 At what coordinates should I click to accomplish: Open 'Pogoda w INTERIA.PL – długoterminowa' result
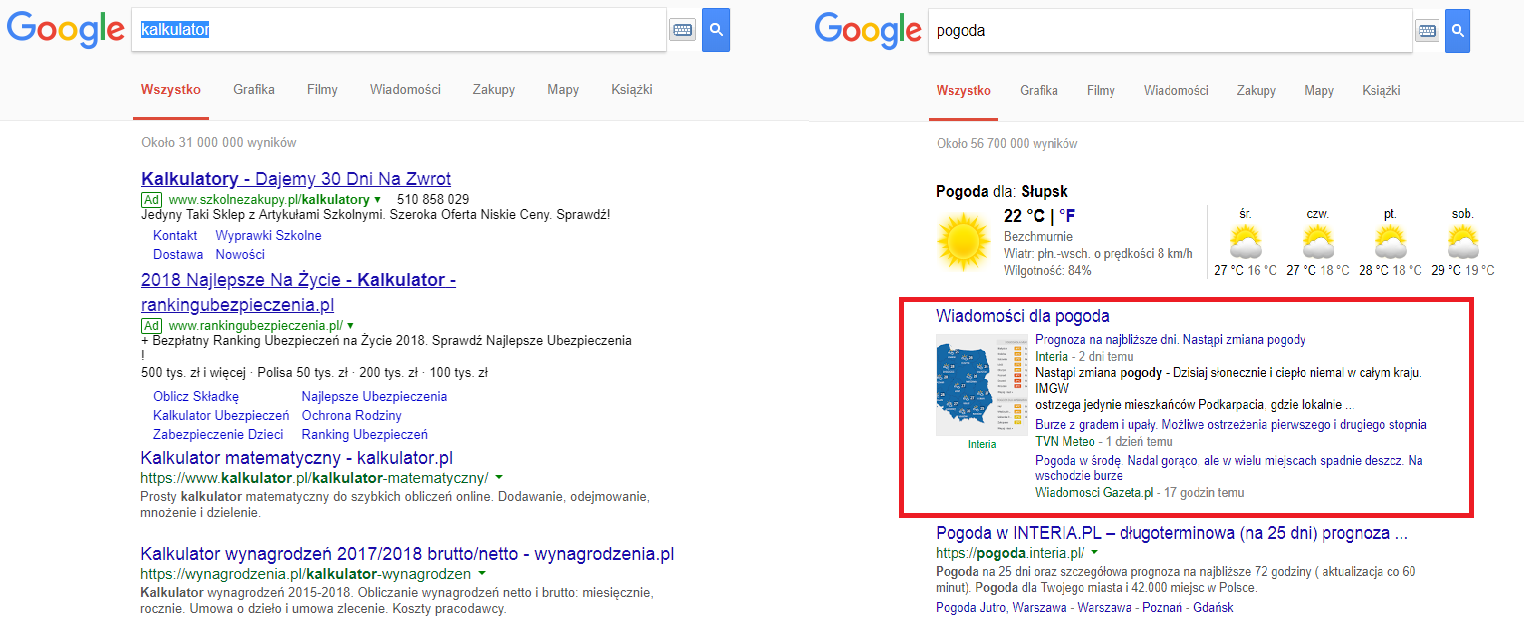click(1172, 532)
